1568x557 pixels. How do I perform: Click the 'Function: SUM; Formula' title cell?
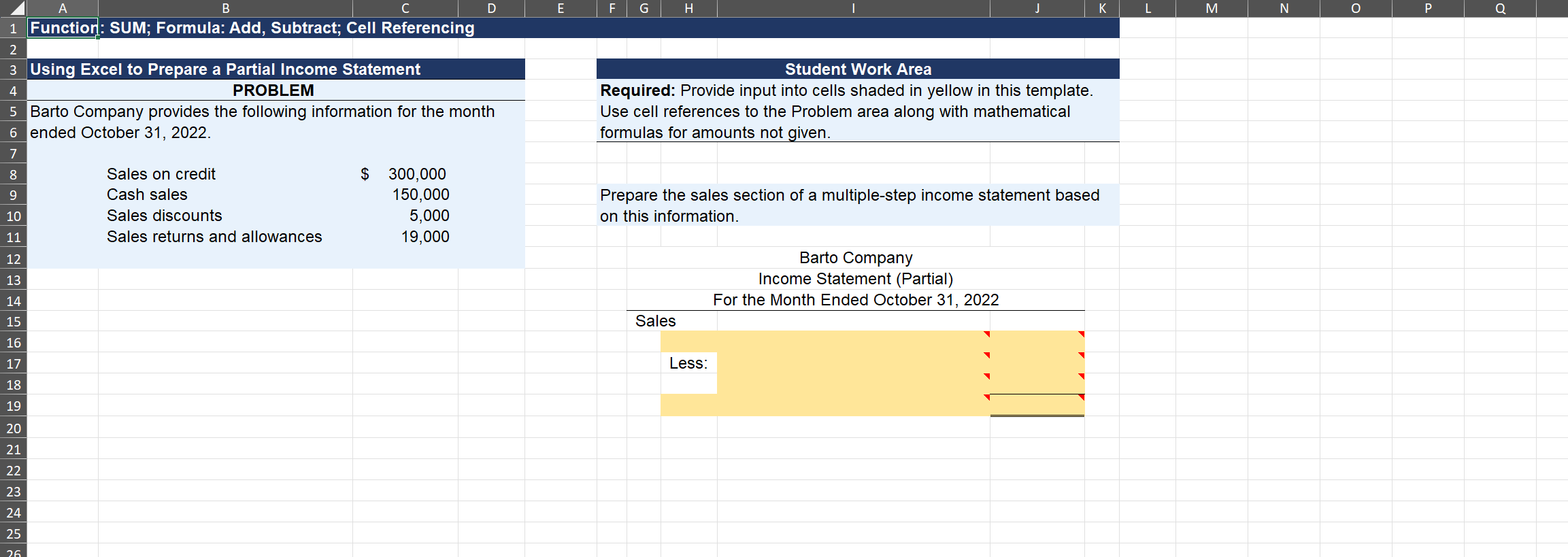[x=252, y=28]
